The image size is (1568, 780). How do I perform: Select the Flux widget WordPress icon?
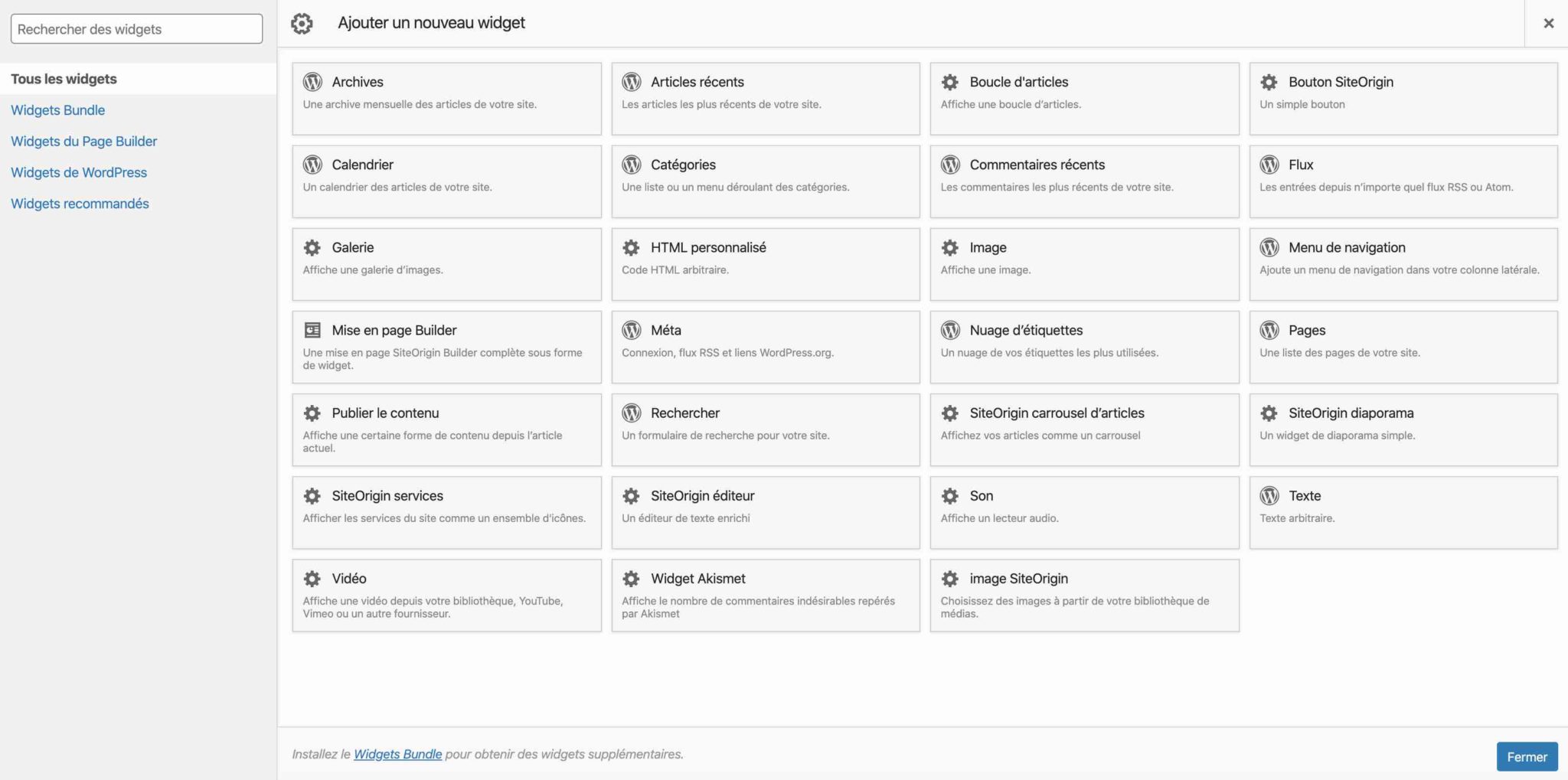pos(1269,164)
